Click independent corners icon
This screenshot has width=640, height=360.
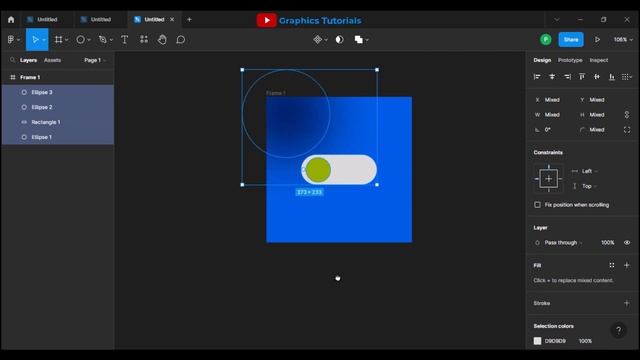(x=627, y=130)
